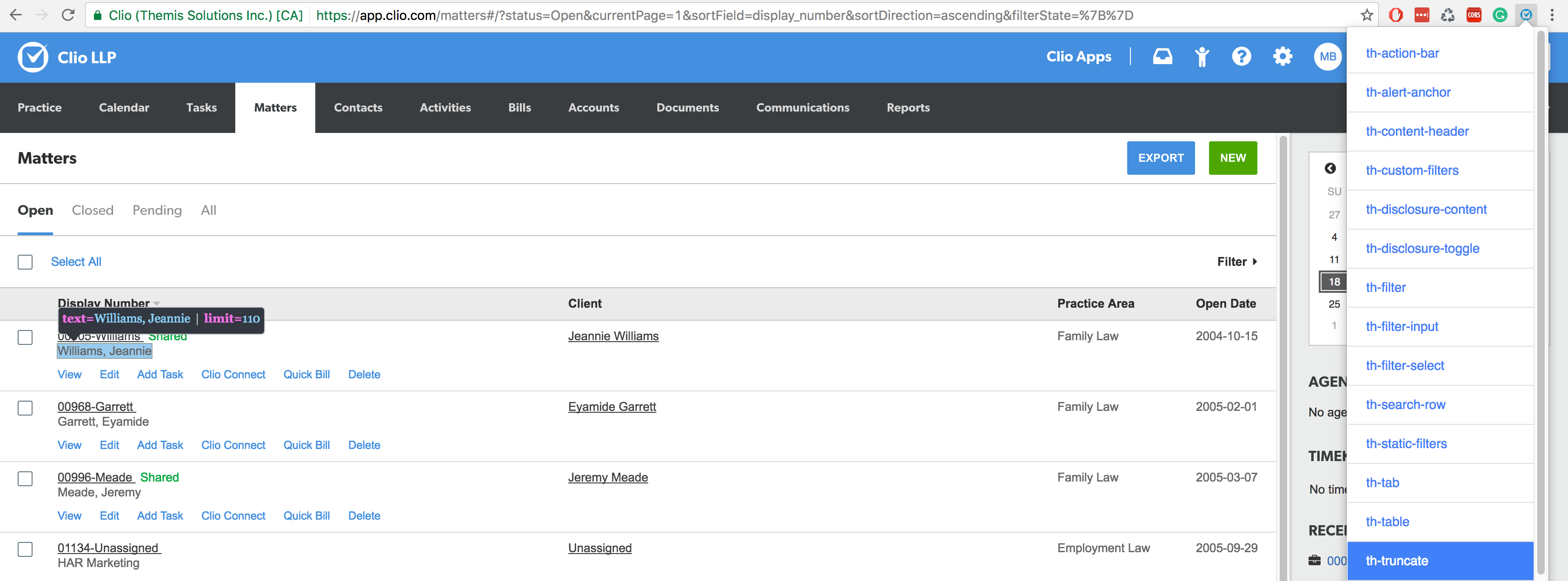The image size is (1568, 581).
Task: Switch to the Closed matters tab
Action: click(x=93, y=211)
